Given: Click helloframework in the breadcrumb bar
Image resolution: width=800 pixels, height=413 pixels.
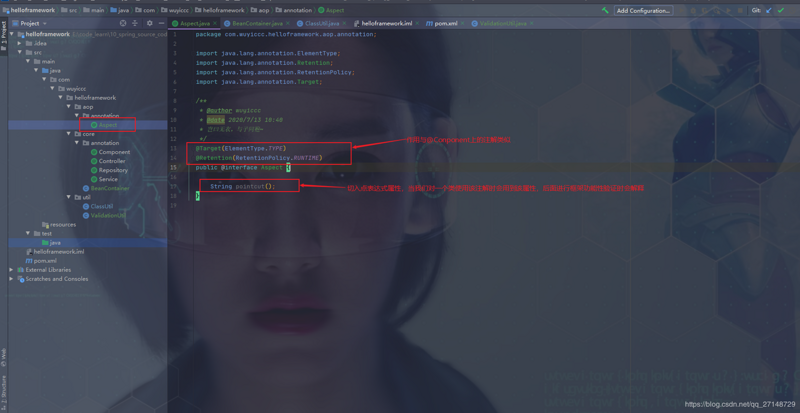Looking at the screenshot, I should (x=29, y=10).
